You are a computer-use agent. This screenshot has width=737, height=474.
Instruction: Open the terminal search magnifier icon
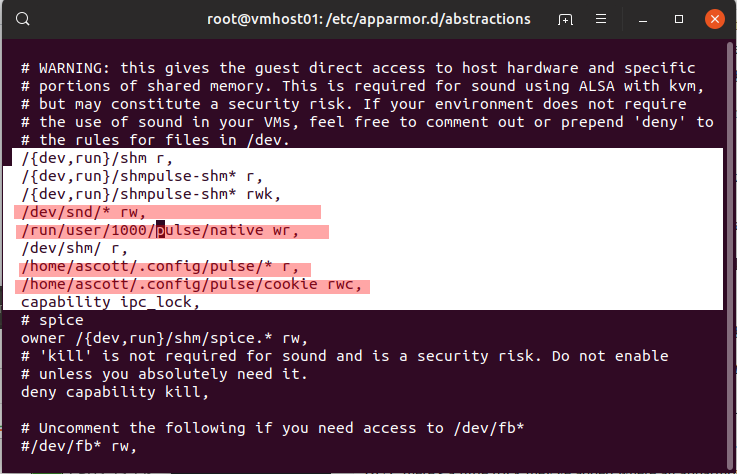click(23, 19)
